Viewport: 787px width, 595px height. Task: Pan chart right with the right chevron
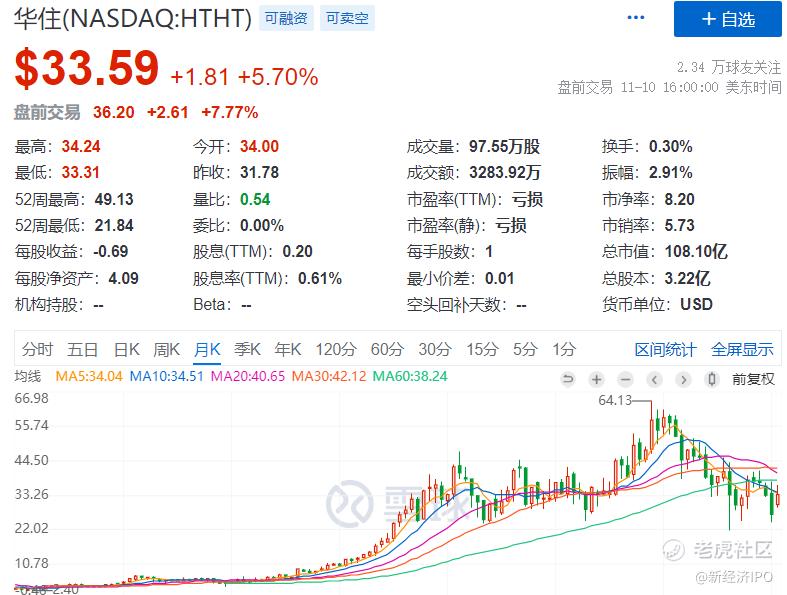tap(683, 379)
